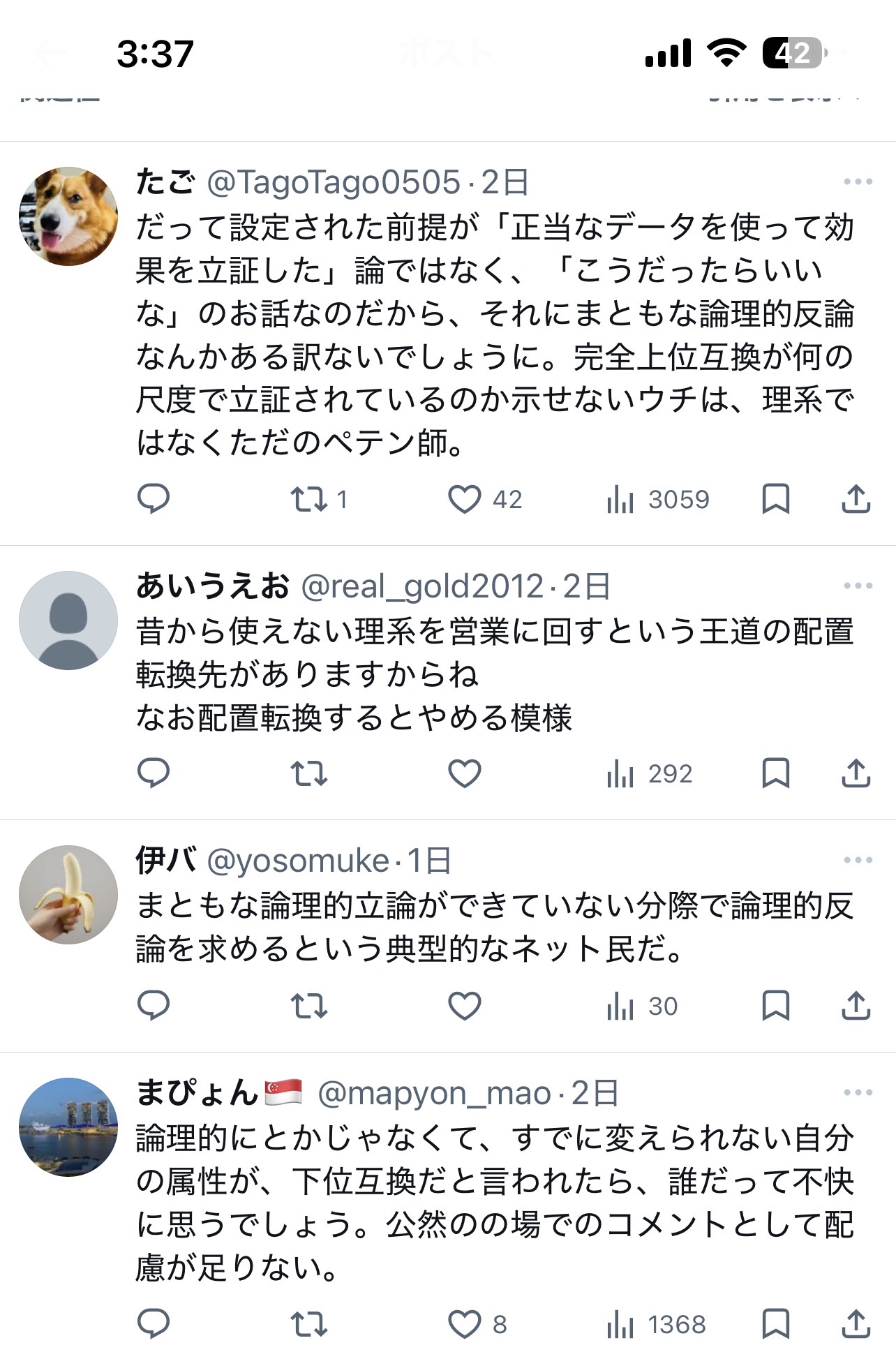Viewport: 896px width, 1359px height.
Task: Bookmark the tweet by @real_gold2012
Action: coord(775,773)
